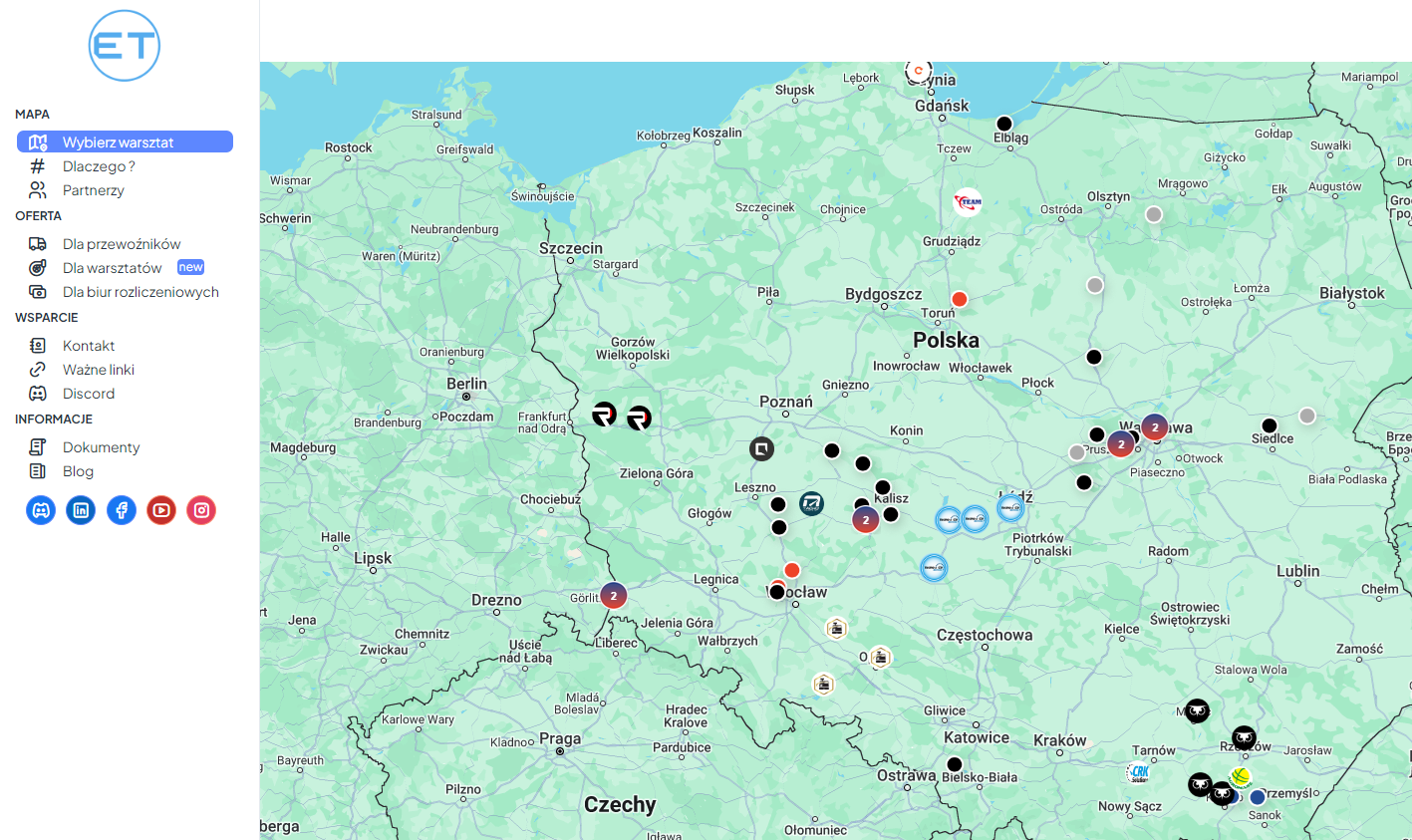Open Dla warsztatów offer
Image resolution: width=1412 pixels, height=840 pixels.
[113, 268]
